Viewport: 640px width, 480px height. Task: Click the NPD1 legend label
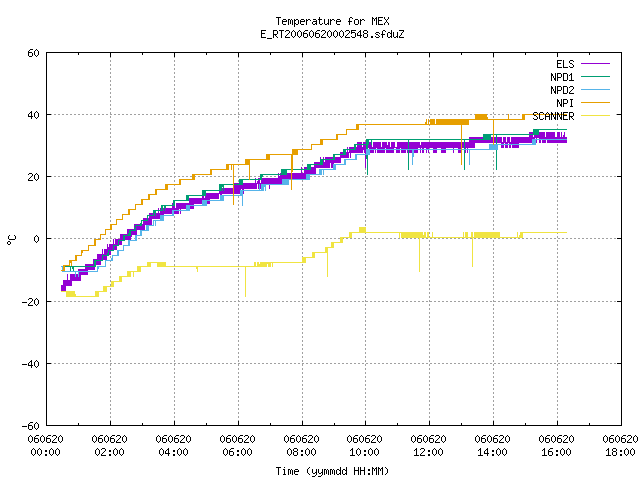pyautogui.click(x=562, y=77)
